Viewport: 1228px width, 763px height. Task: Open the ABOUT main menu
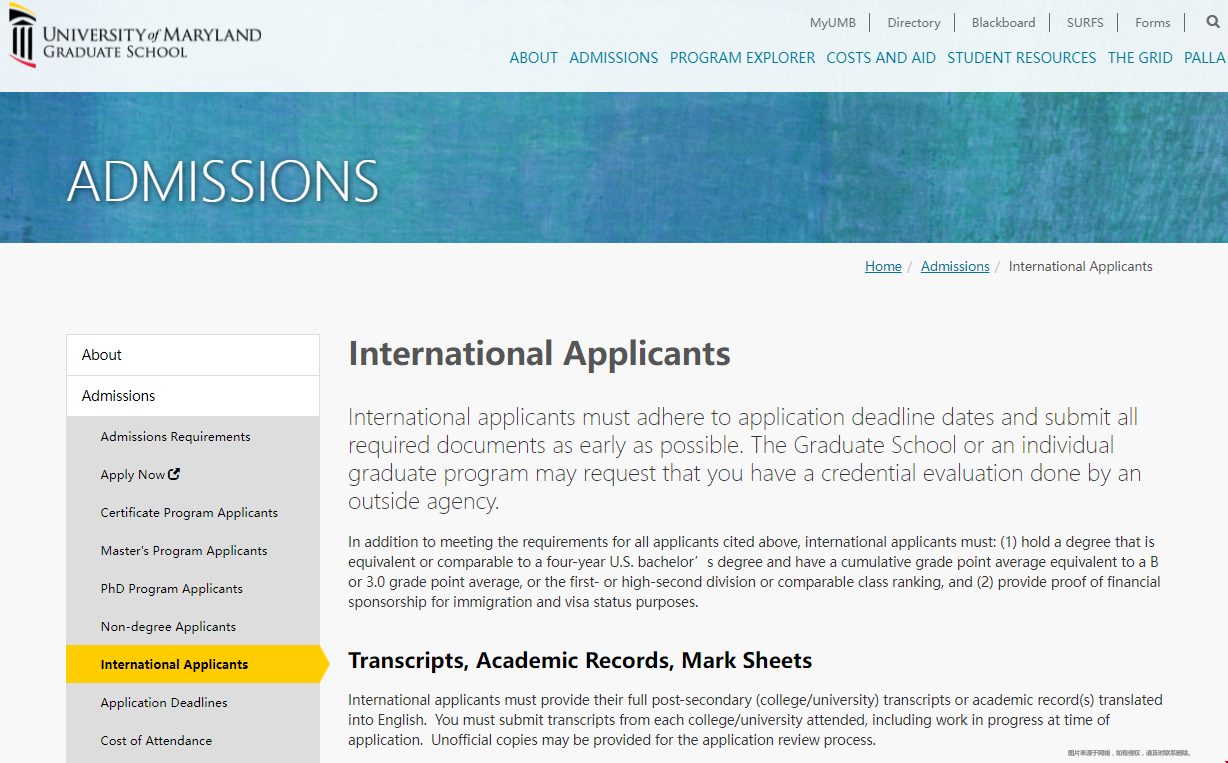pyautogui.click(x=533, y=58)
